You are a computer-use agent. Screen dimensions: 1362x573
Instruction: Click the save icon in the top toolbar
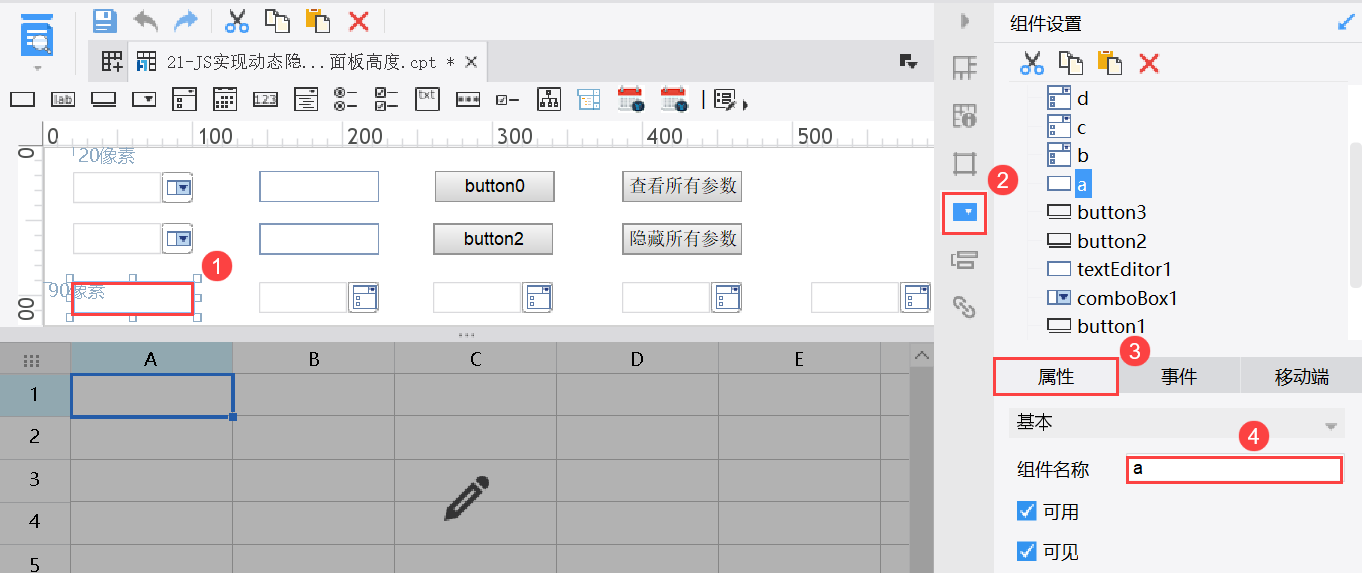tap(105, 20)
